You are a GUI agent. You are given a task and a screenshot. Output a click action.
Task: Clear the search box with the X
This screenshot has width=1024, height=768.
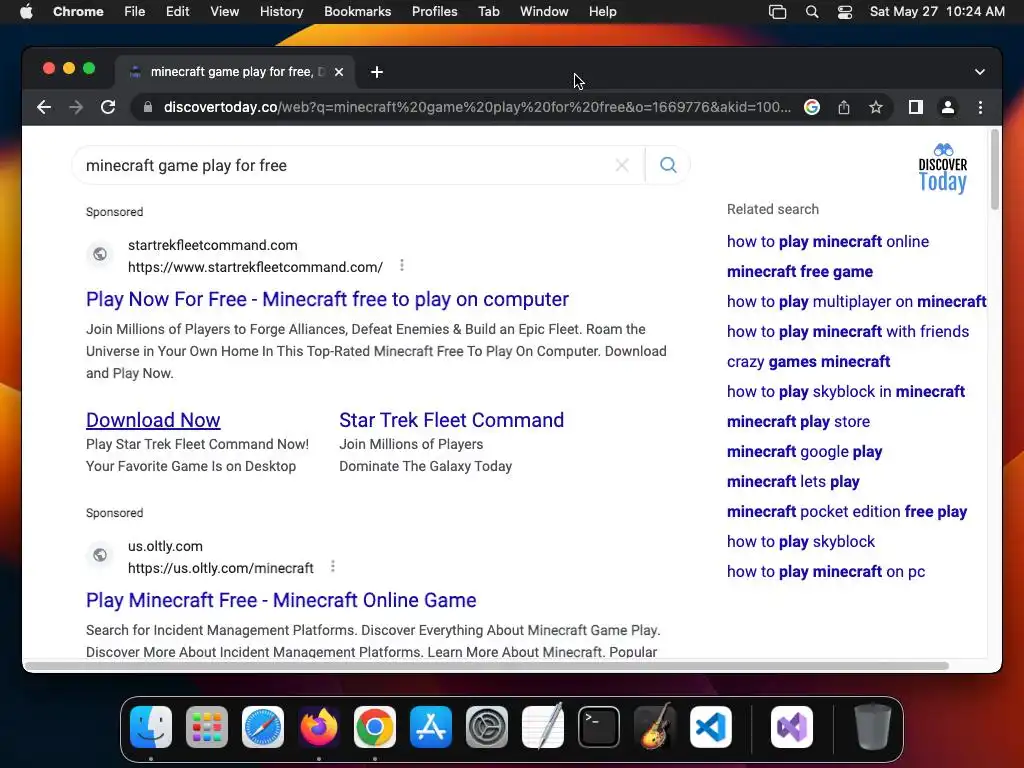[x=622, y=165]
